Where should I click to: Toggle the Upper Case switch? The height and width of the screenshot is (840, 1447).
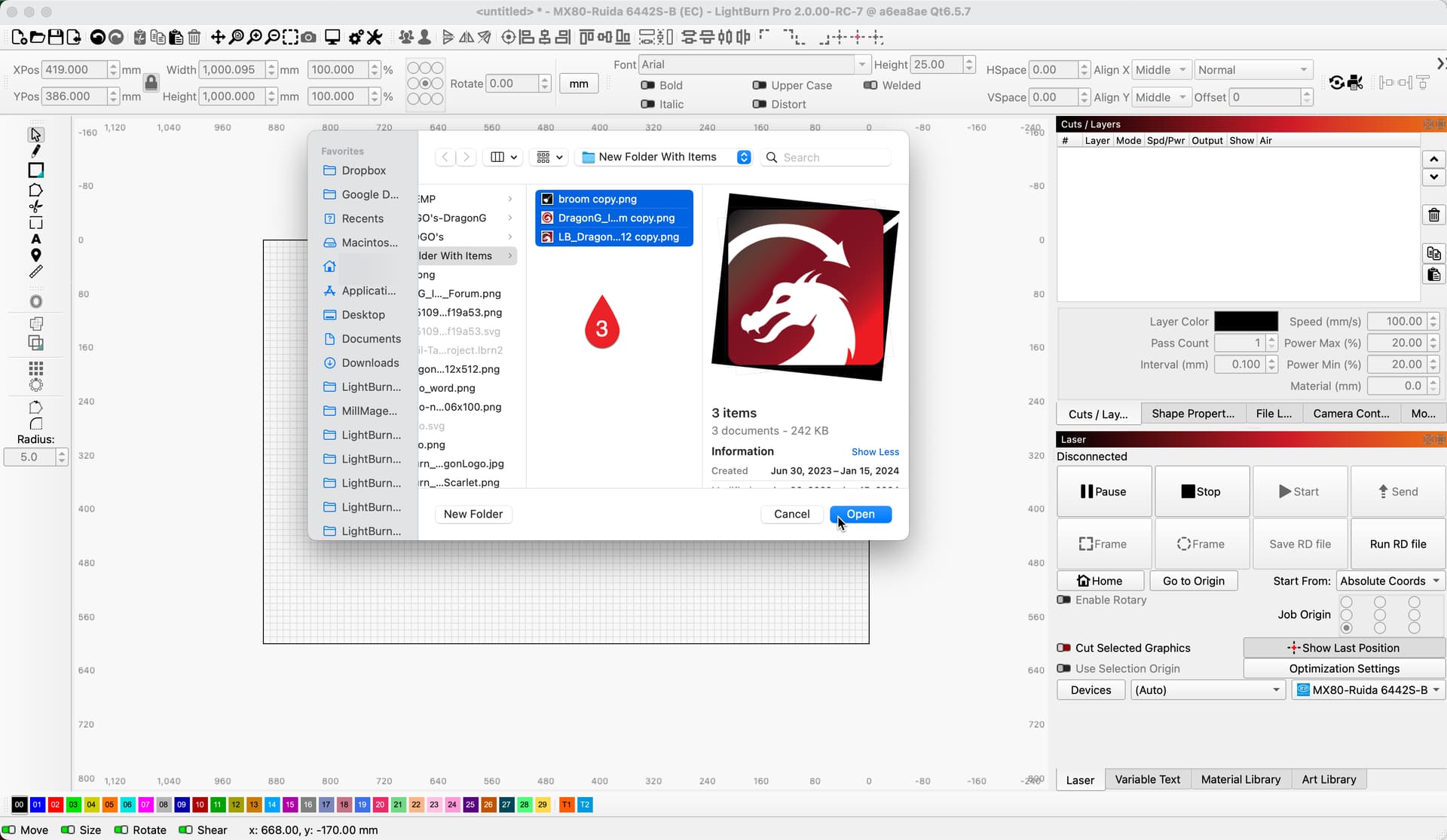759,85
